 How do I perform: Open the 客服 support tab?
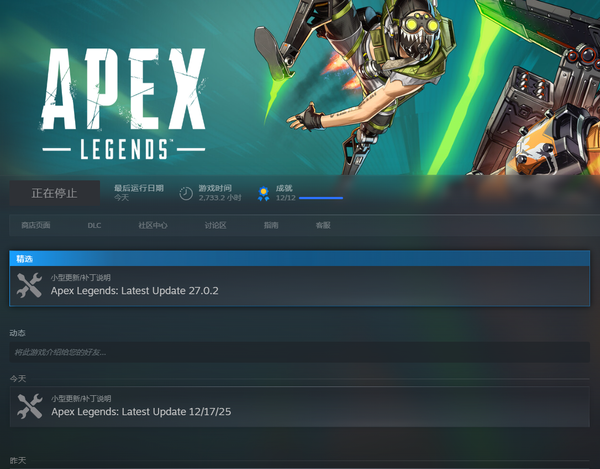tap(322, 226)
